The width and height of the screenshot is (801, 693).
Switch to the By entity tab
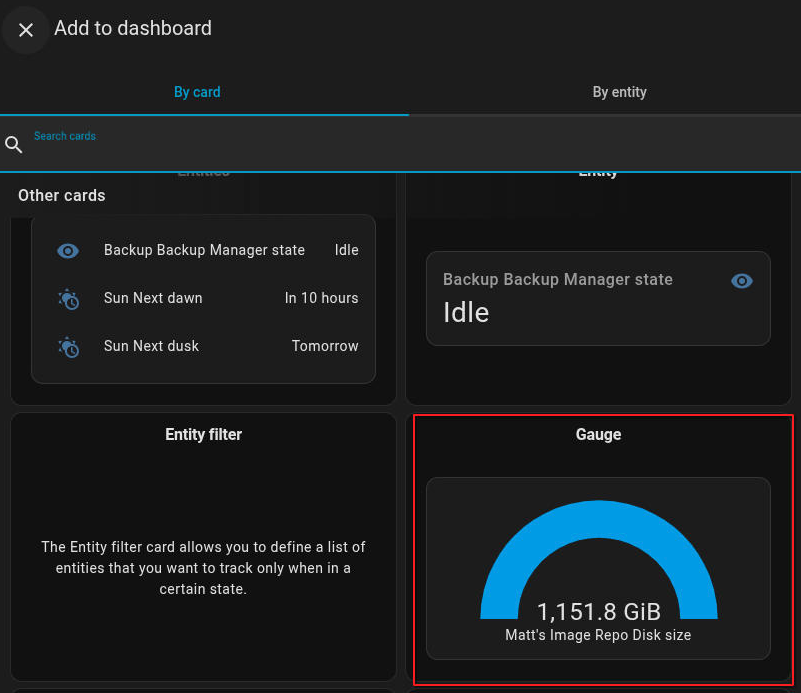pyautogui.click(x=619, y=92)
